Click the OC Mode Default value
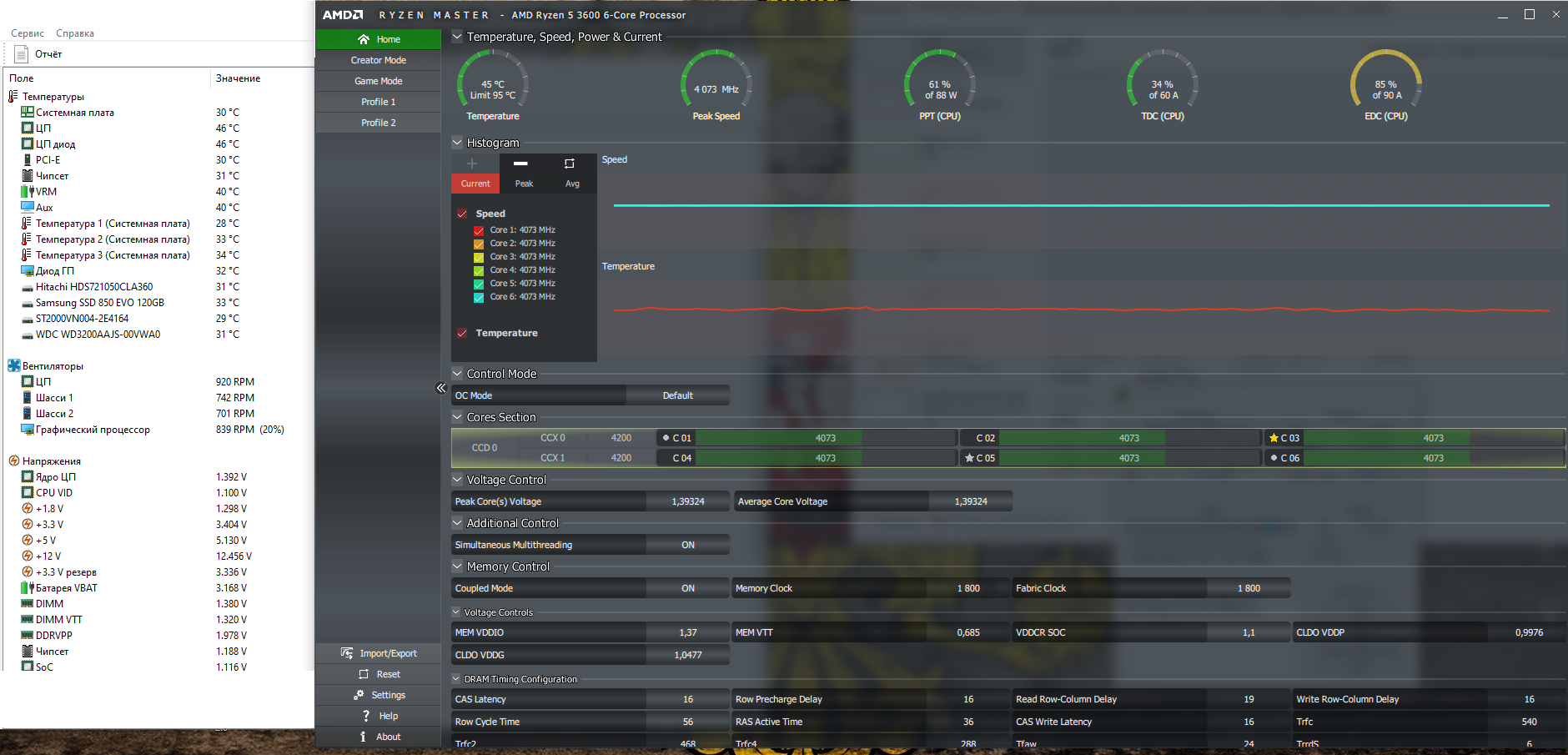 click(678, 395)
